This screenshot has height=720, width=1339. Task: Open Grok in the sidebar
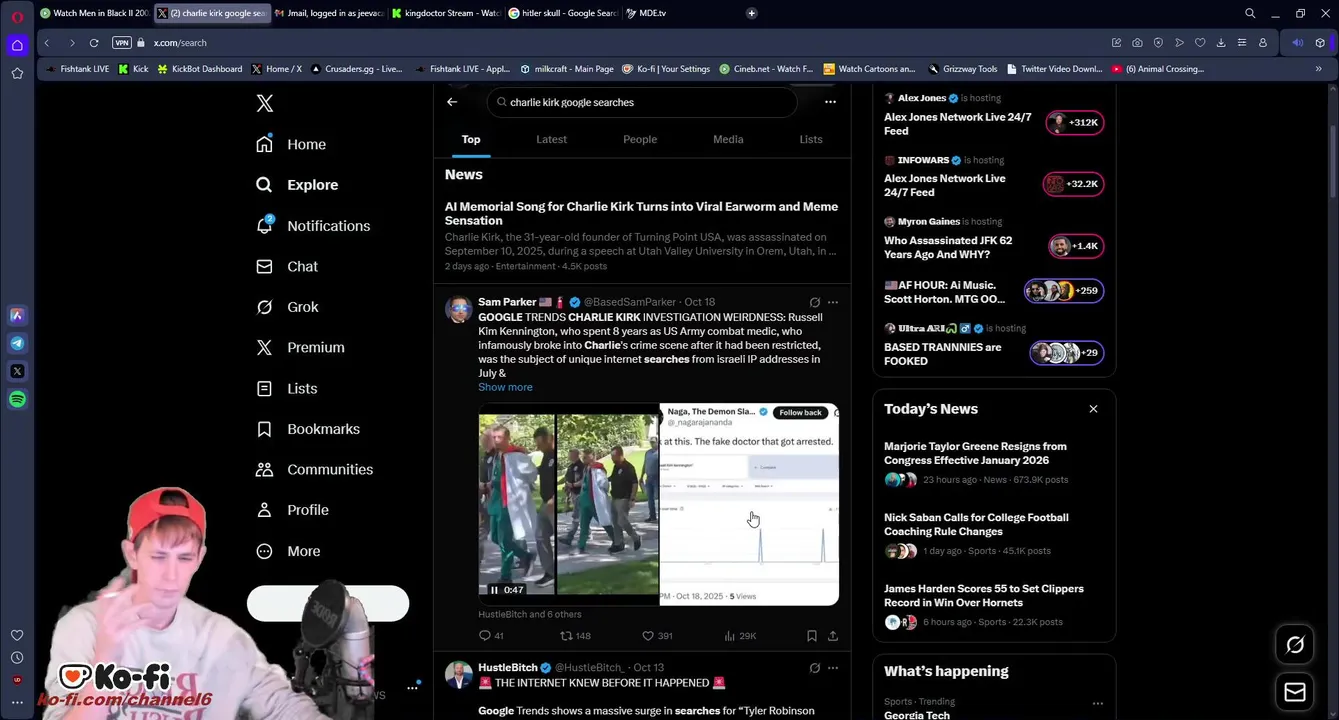click(x=287, y=307)
